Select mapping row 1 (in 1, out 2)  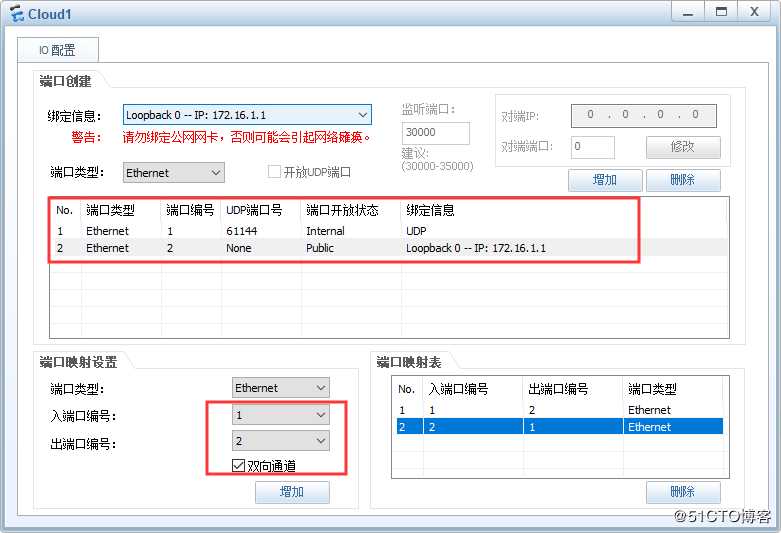click(560, 410)
